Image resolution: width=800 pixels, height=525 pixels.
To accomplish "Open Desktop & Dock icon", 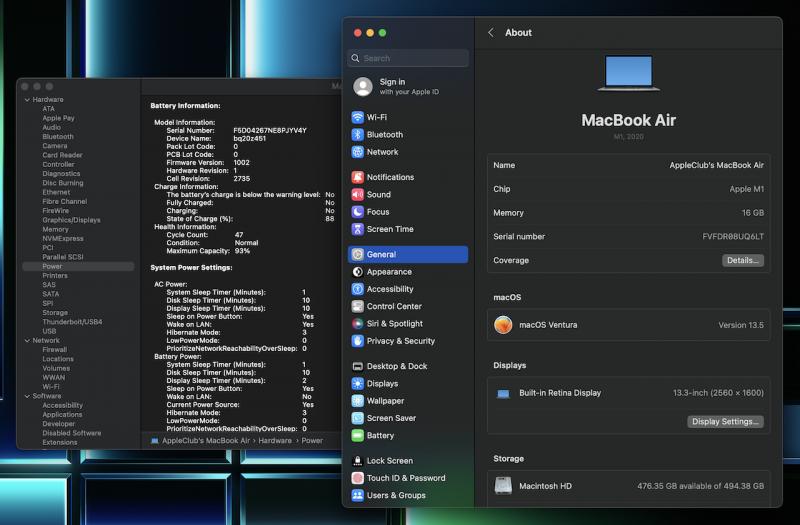I will [x=358, y=366].
